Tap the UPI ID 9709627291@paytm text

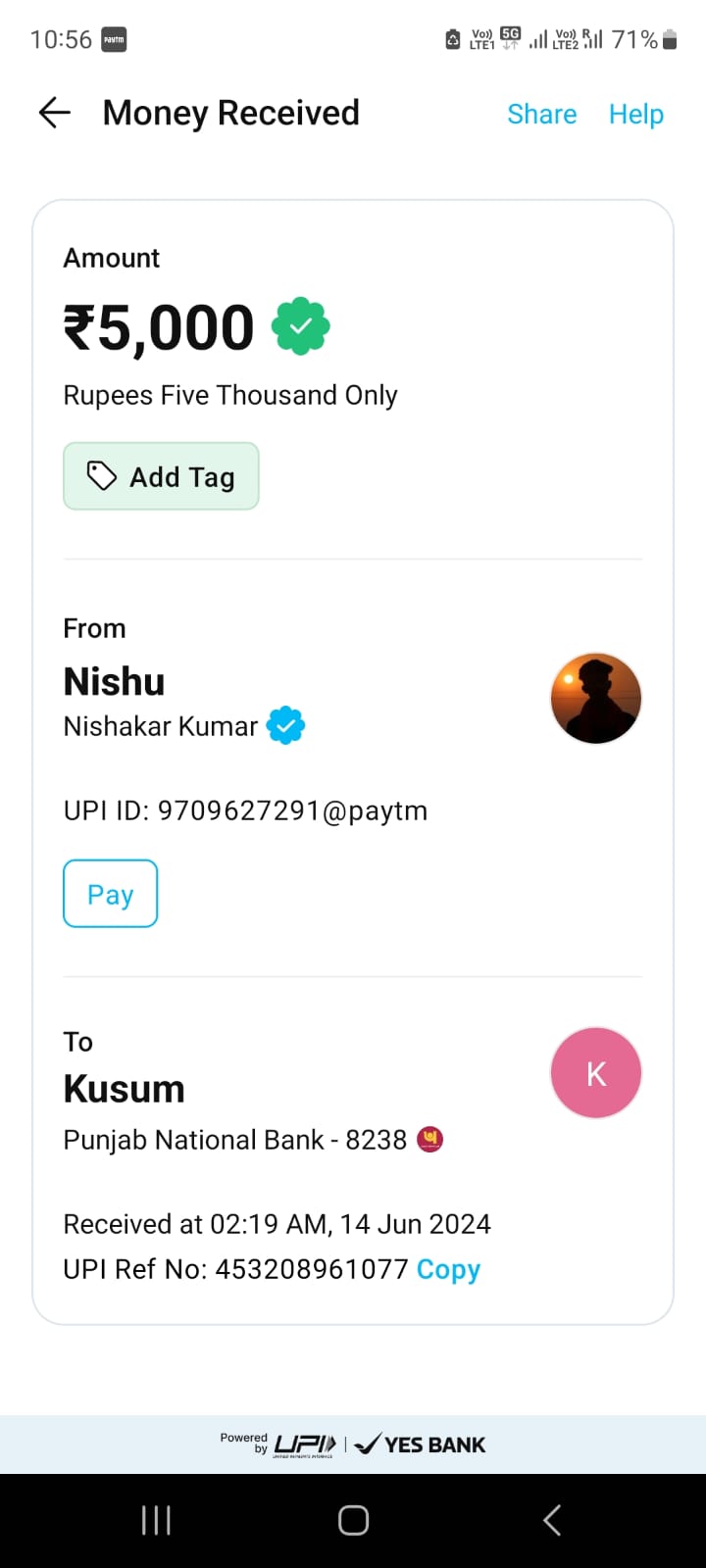point(245,810)
